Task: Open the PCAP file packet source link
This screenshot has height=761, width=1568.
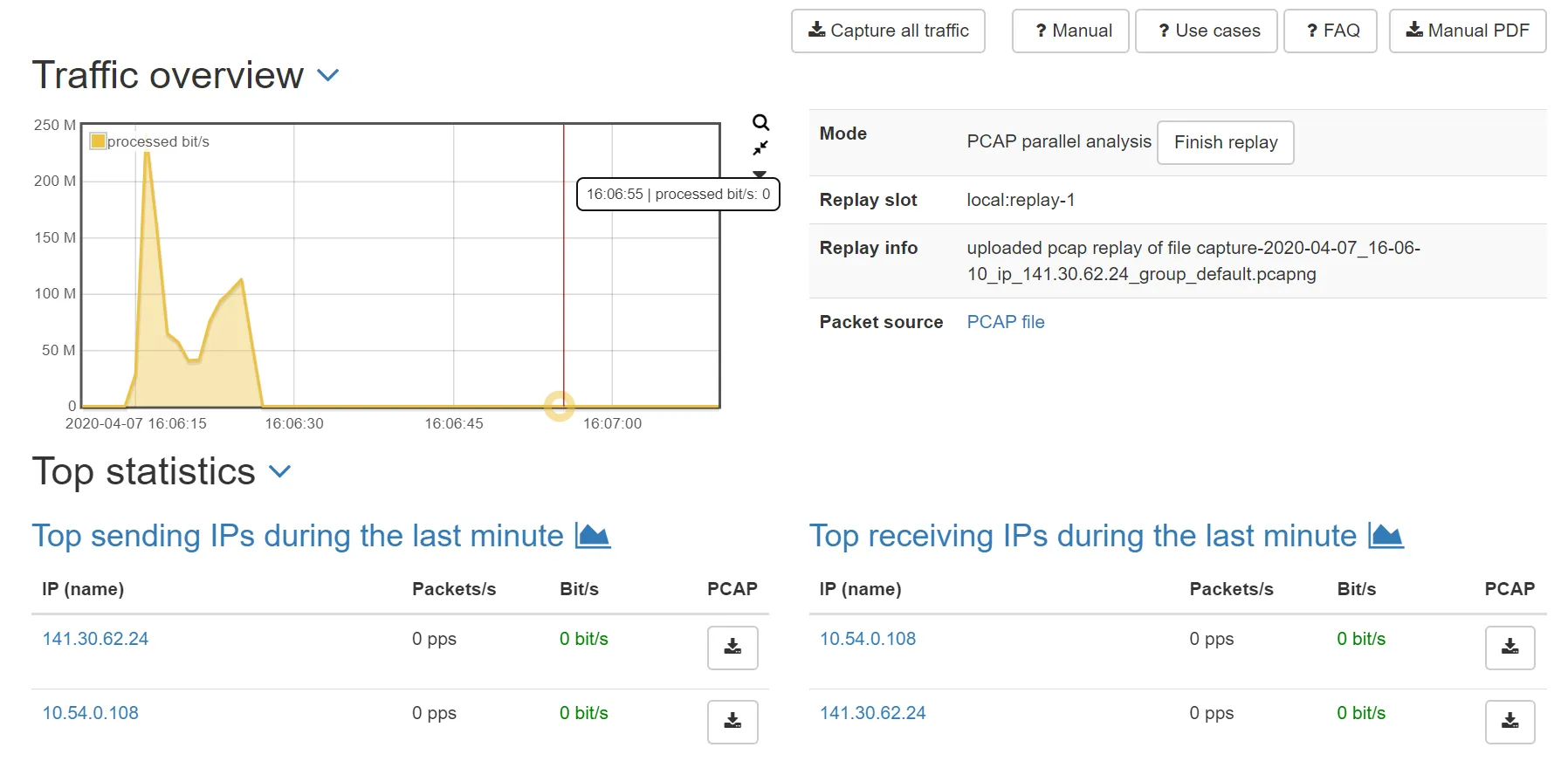Action: click(x=1005, y=322)
